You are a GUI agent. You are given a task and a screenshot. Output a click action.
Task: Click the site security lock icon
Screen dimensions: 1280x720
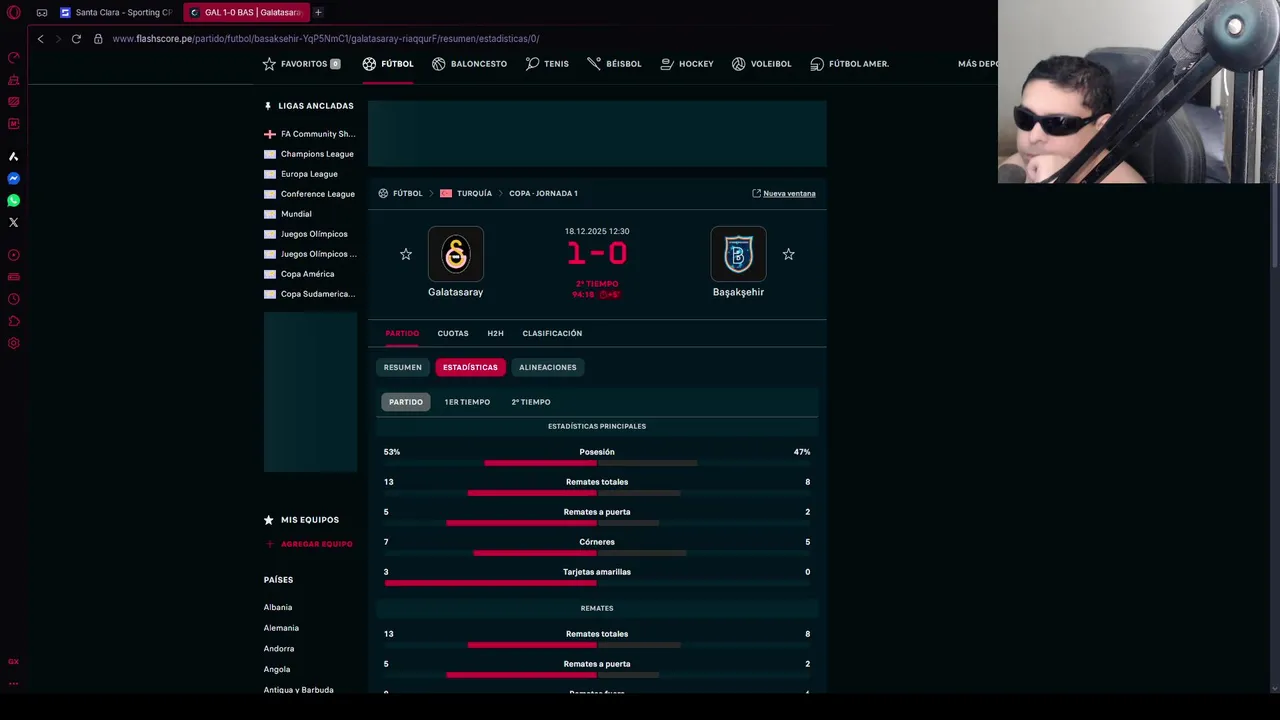pos(98,39)
